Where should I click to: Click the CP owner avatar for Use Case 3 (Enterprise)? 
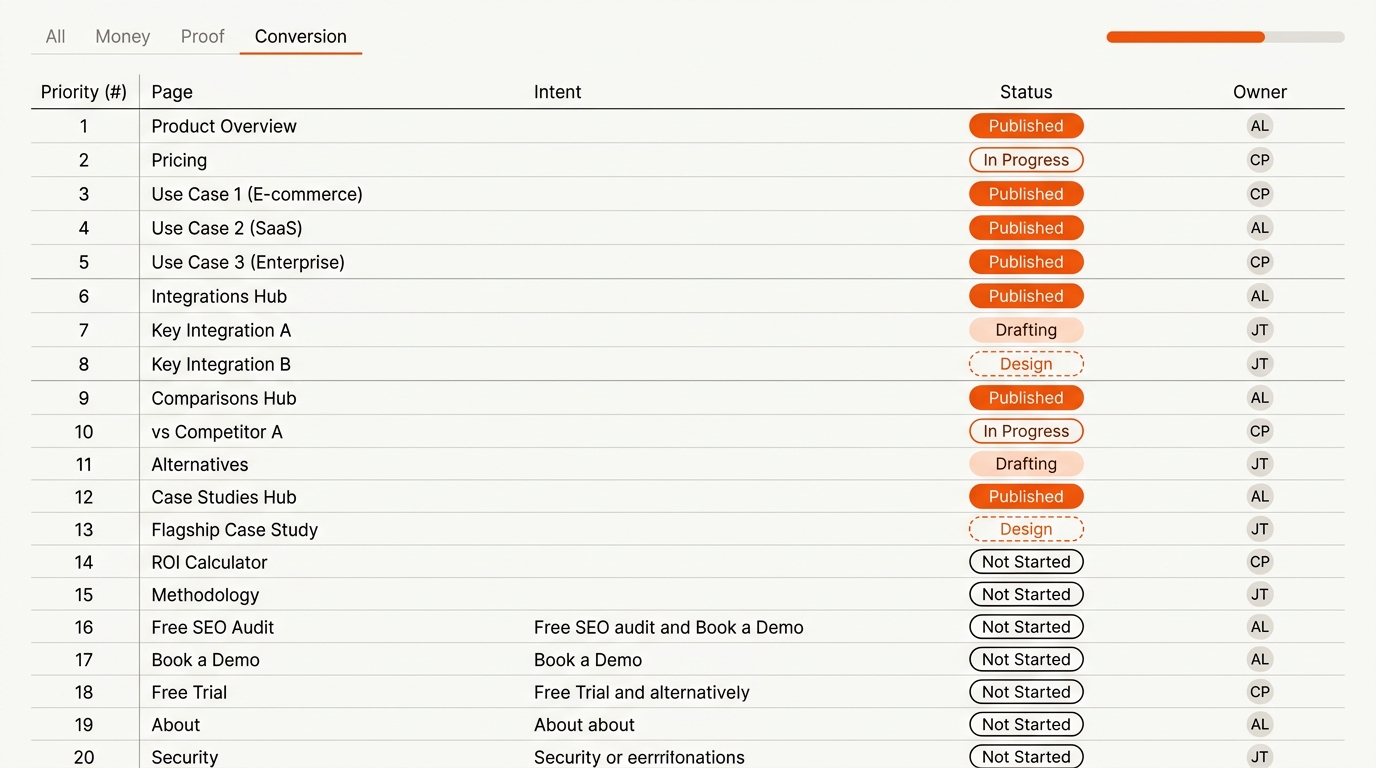1260,262
